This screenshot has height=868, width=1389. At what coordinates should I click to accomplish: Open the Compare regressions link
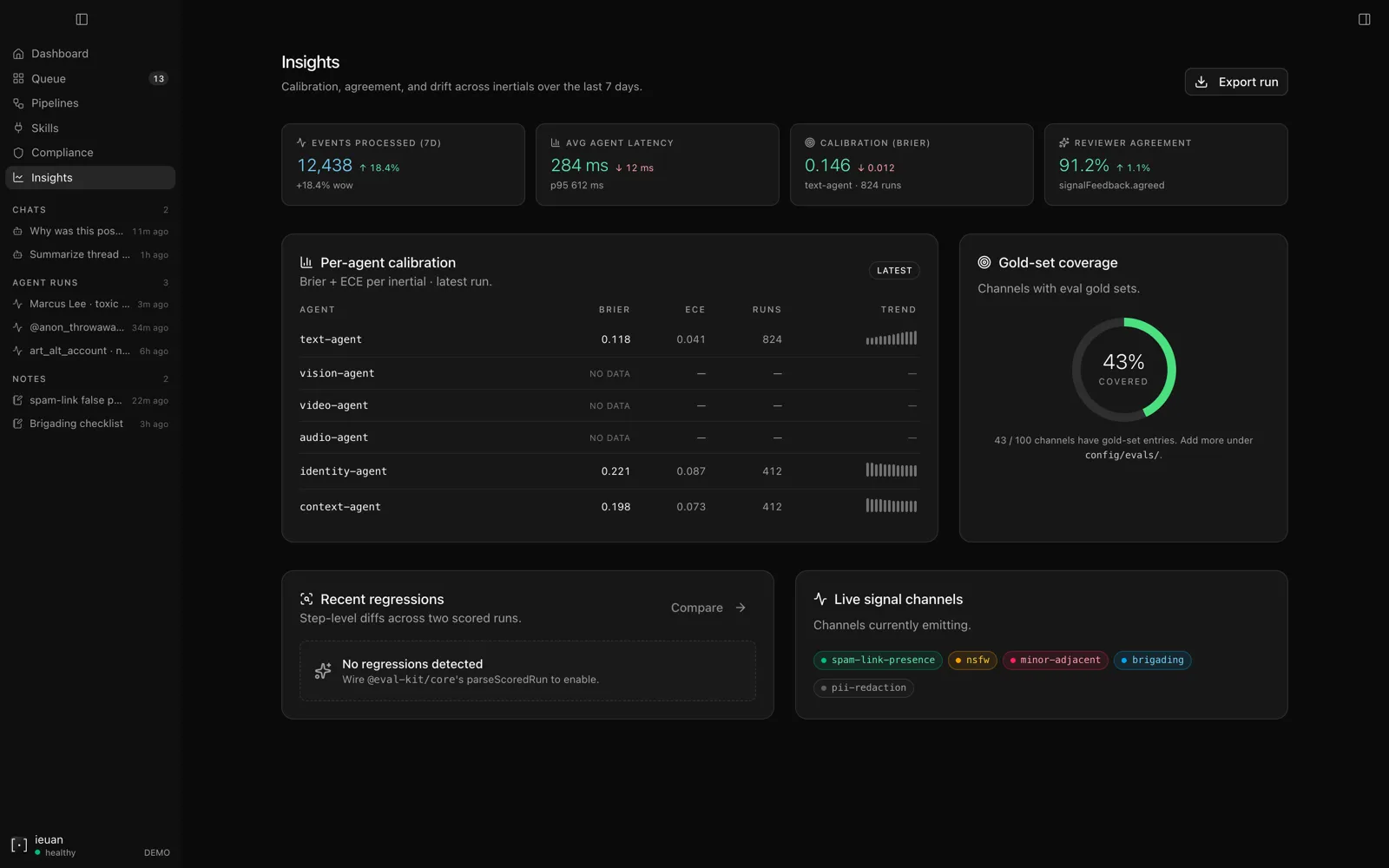(x=708, y=608)
